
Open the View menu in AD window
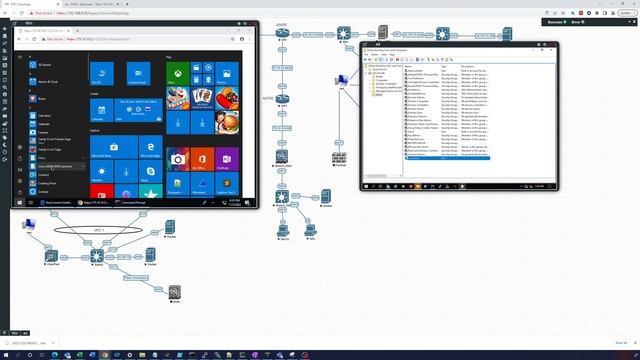click(x=384, y=54)
